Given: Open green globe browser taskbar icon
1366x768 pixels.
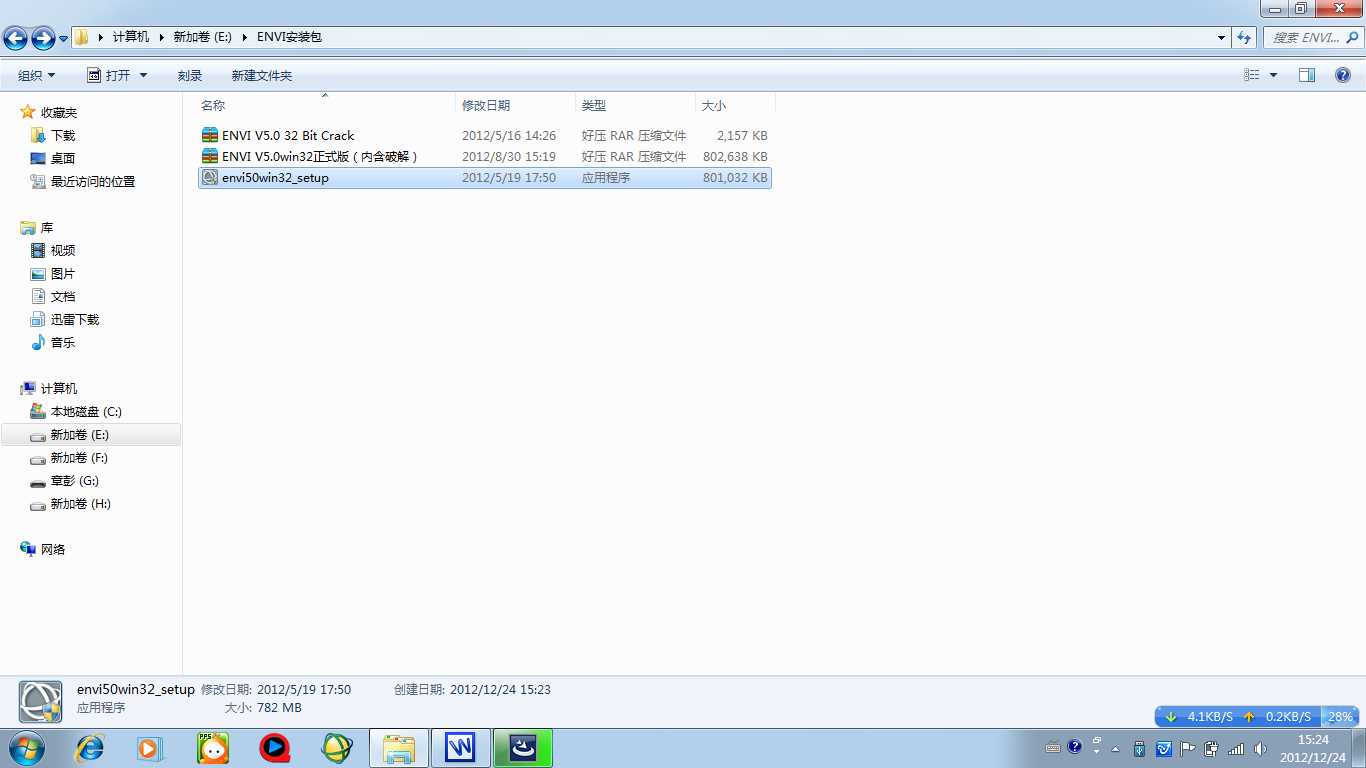Looking at the screenshot, I should point(336,748).
